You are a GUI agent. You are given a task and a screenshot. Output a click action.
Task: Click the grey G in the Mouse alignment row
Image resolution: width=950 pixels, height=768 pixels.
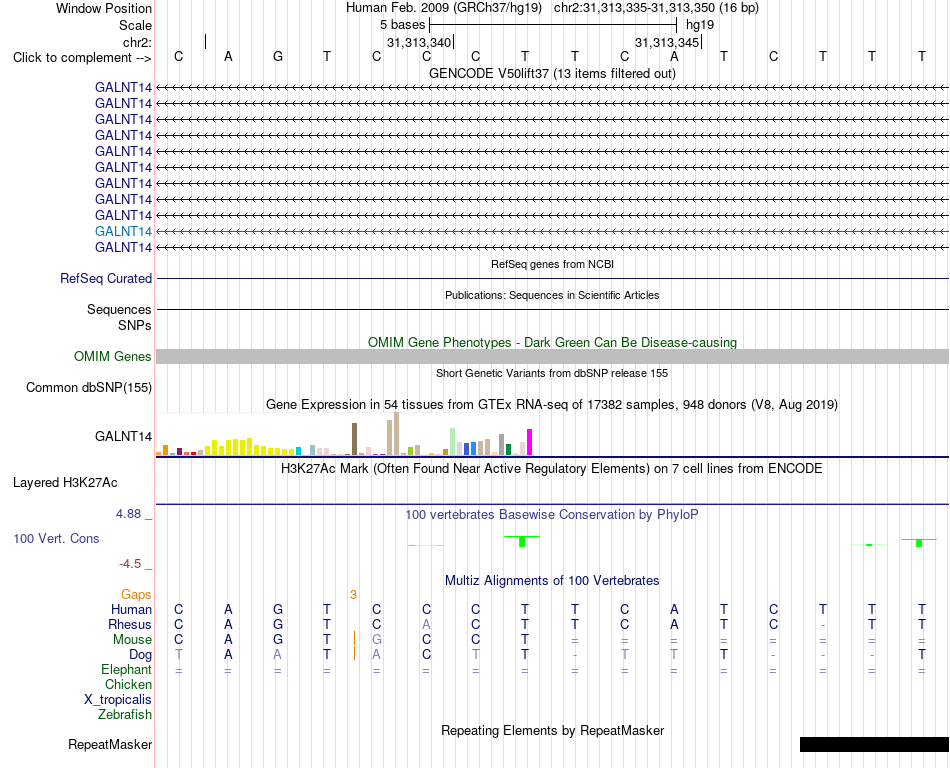pos(377,640)
